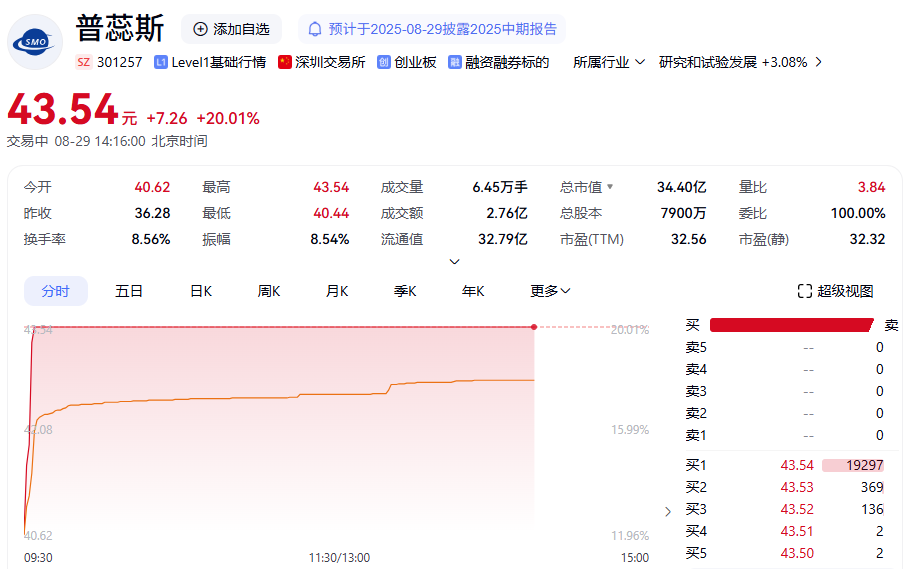This screenshot has height=569, width=909.
Task: Click the latest price dot on chart
Action: pyautogui.click(x=534, y=327)
